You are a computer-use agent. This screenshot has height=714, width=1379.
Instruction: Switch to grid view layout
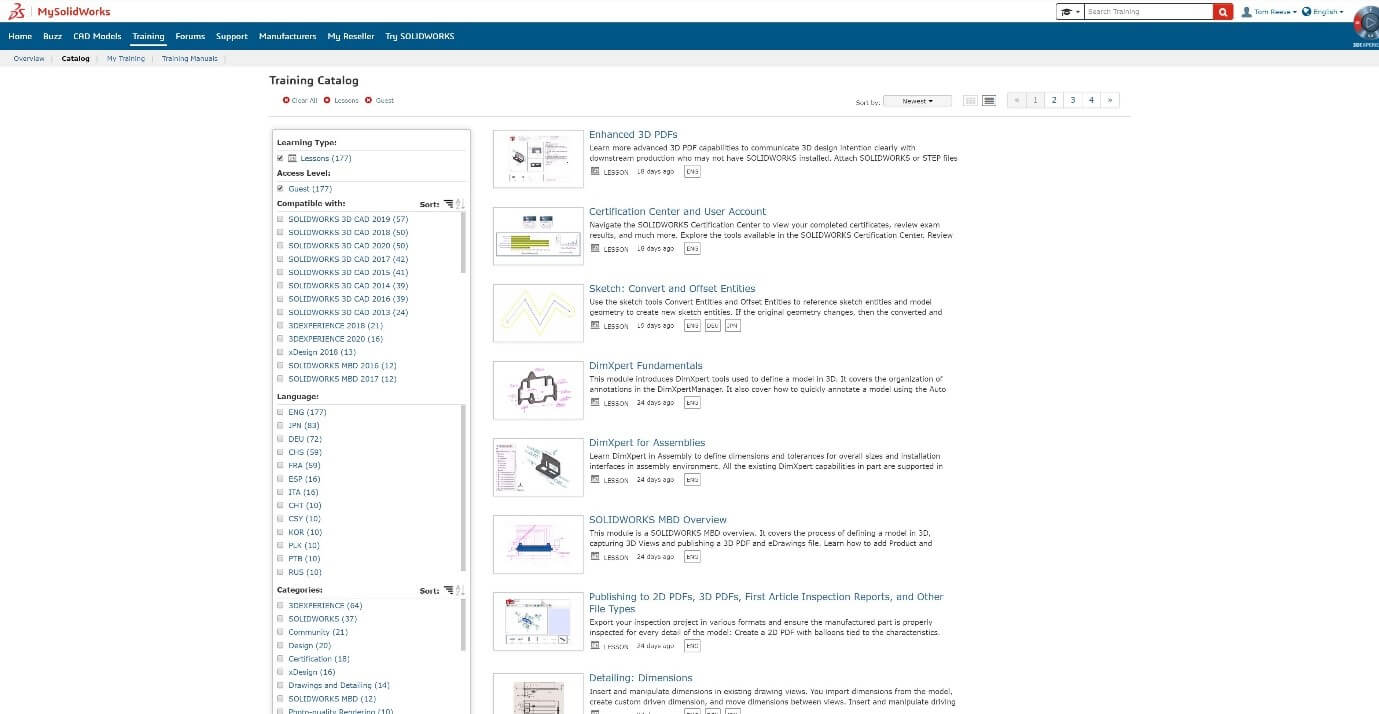coord(970,100)
